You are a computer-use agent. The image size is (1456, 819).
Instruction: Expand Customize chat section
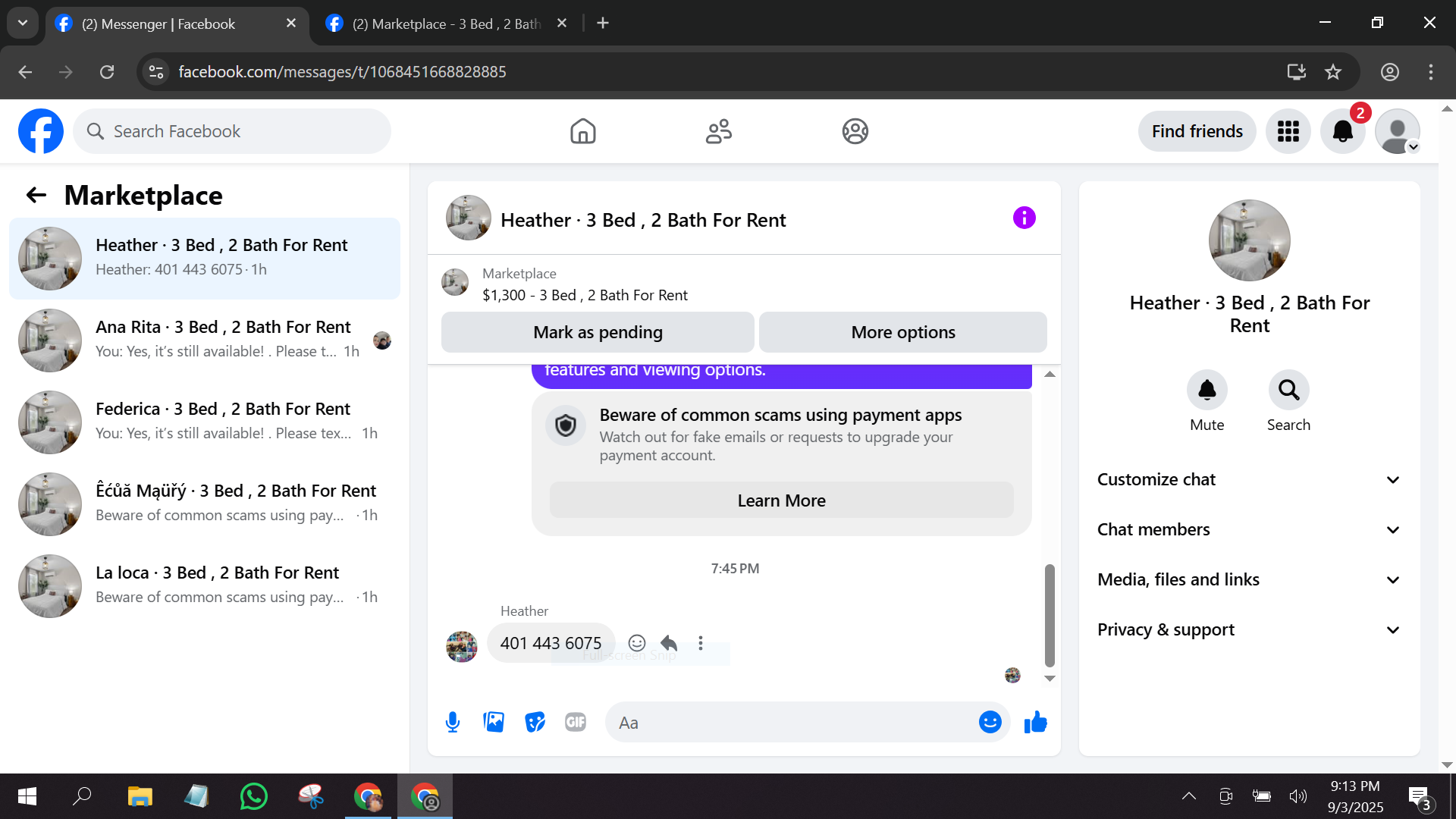point(1249,479)
